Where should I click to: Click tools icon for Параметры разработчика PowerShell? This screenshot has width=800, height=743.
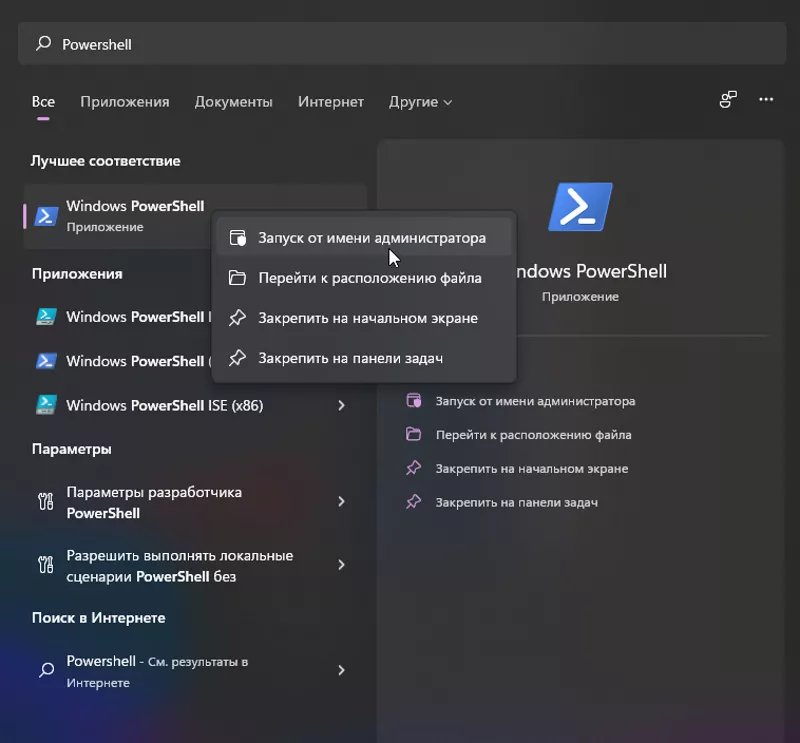pyautogui.click(x=44, y=501)
